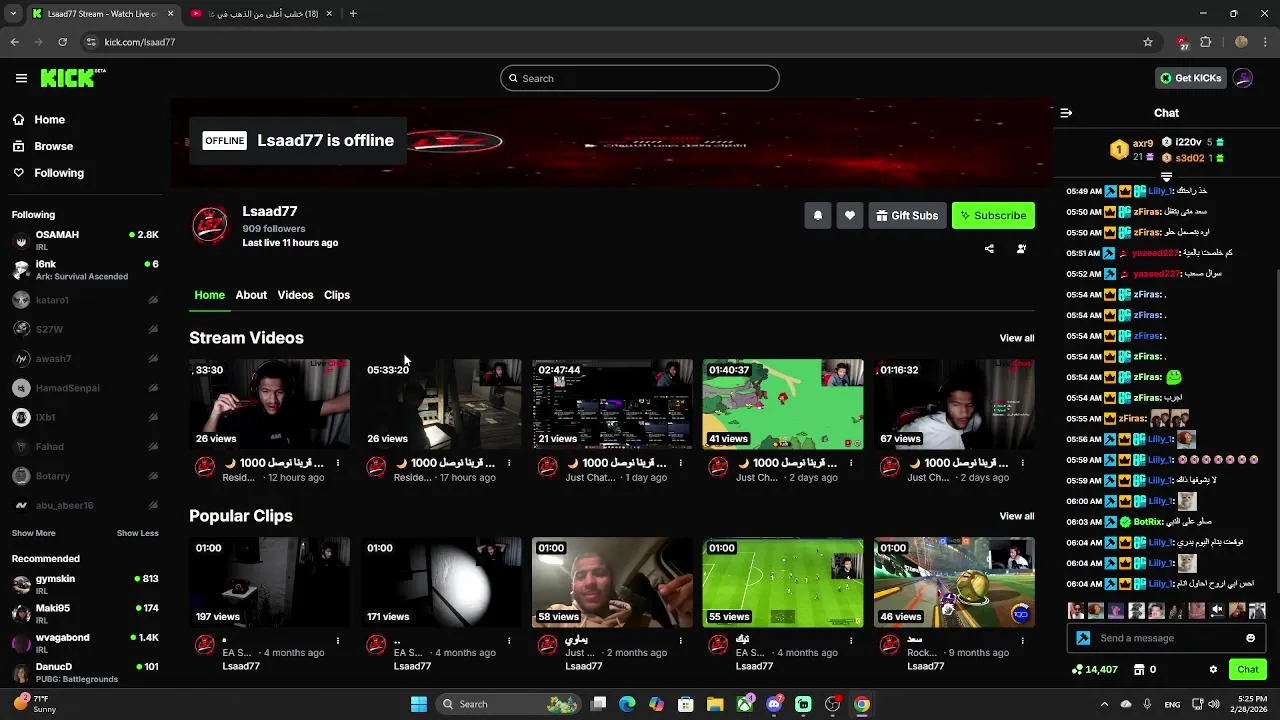Click the Kick search field

point(640,78)
